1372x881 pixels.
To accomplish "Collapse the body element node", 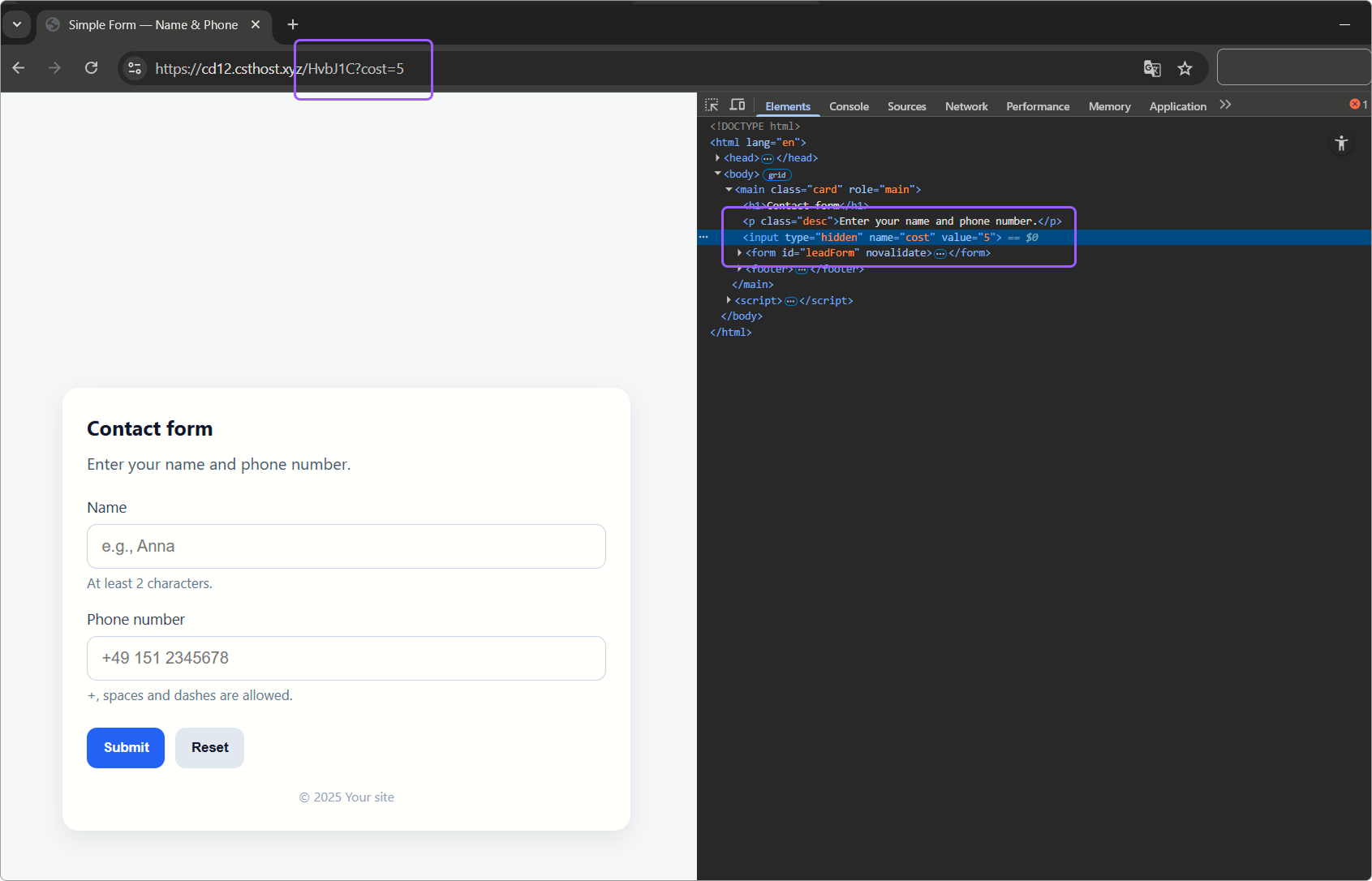I will pyautogui.click(x=718, y=174).
